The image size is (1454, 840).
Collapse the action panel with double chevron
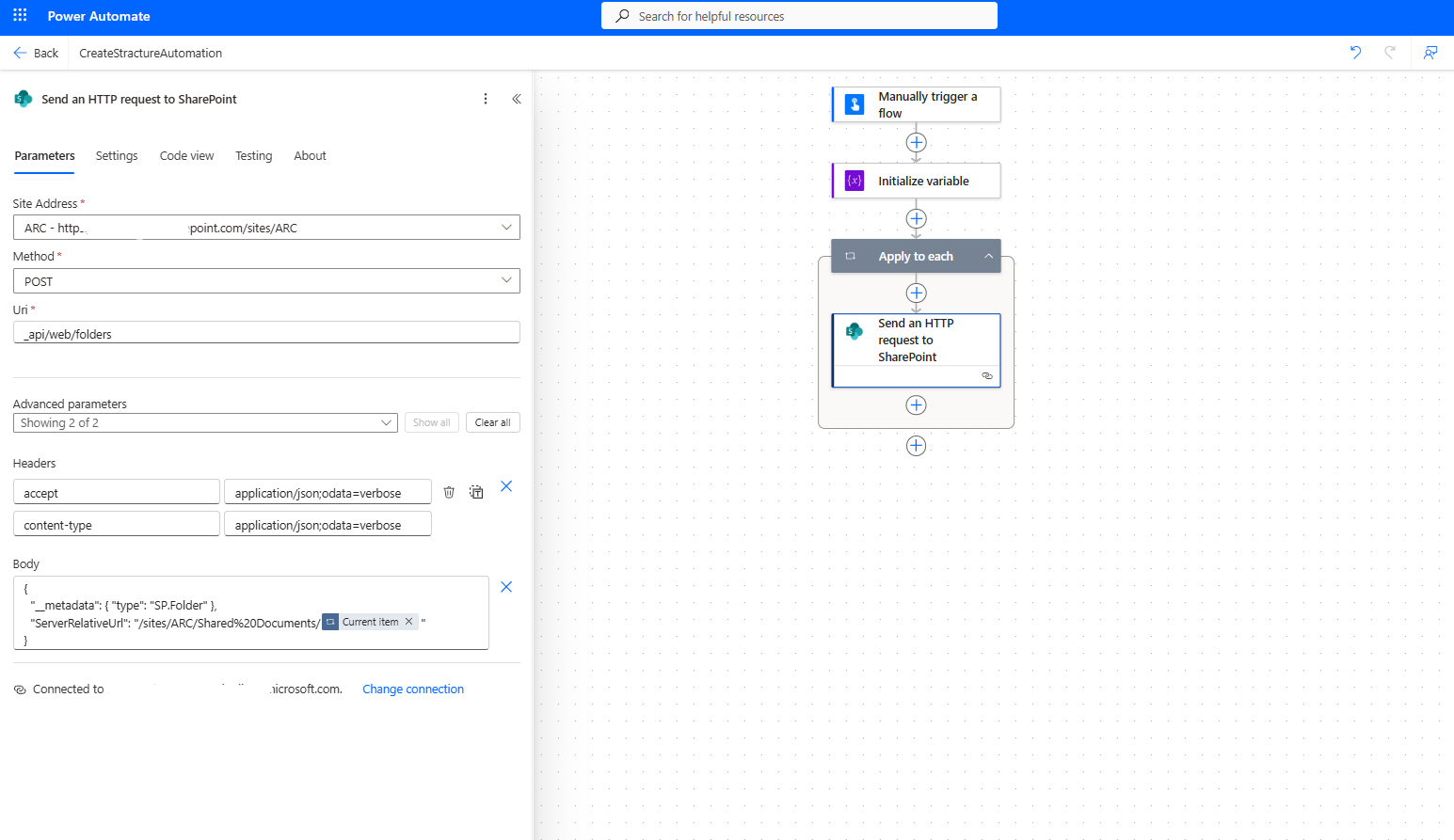tap(517, 99)
